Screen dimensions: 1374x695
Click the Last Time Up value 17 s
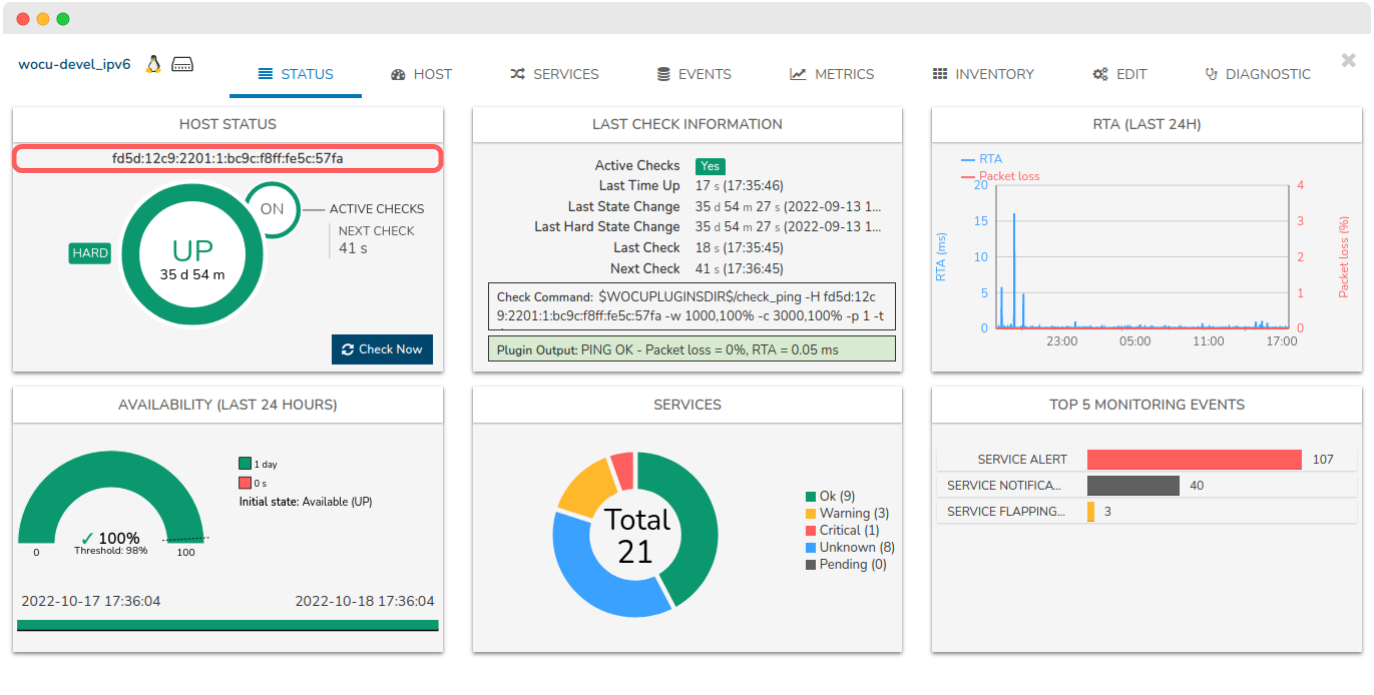[739, 186]
